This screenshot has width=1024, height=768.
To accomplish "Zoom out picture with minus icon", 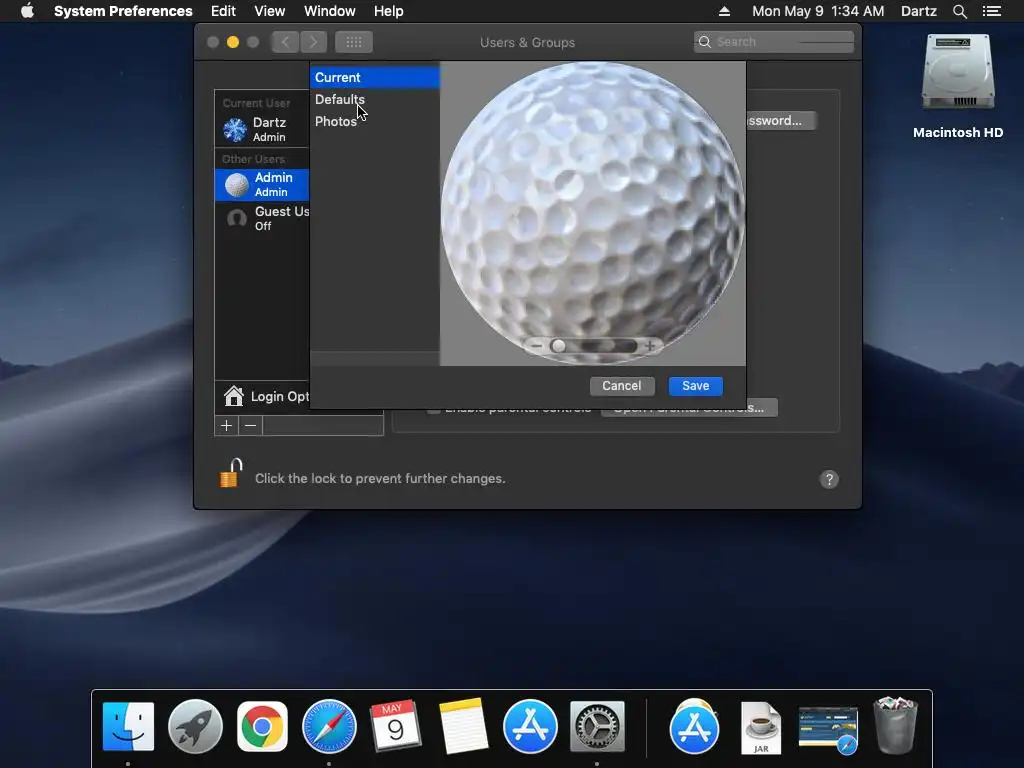I will point(537,345).
